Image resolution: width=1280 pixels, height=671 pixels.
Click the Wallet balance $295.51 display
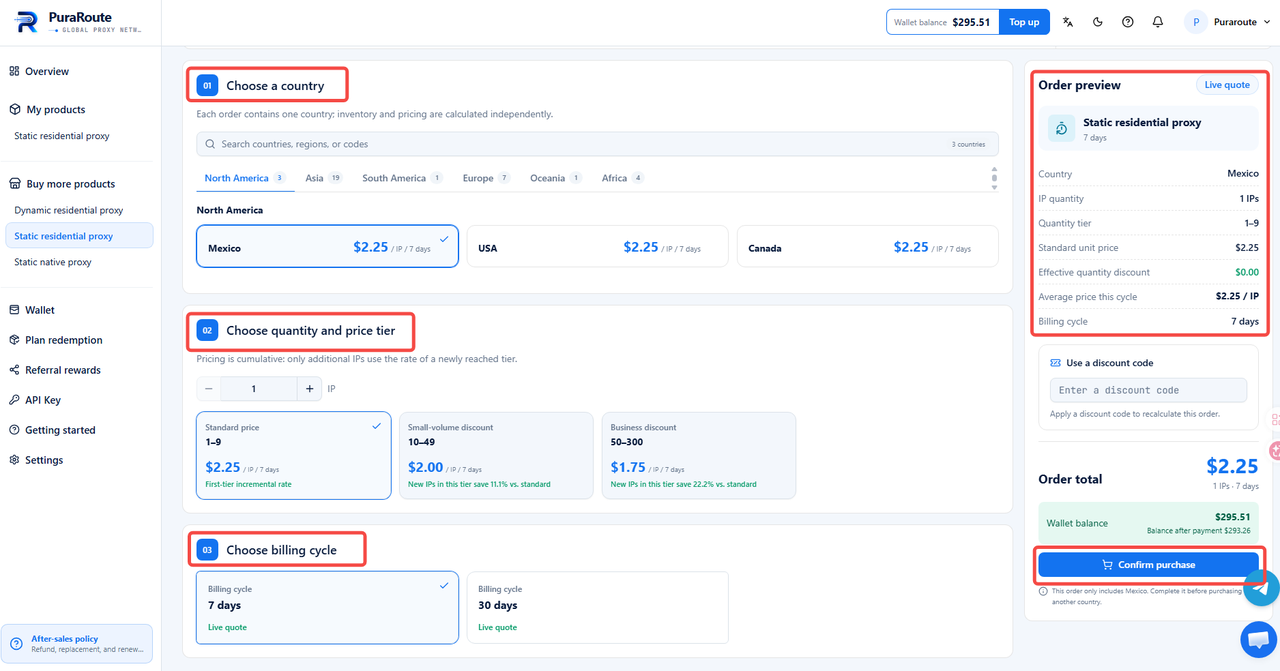[x=942, y=22]
